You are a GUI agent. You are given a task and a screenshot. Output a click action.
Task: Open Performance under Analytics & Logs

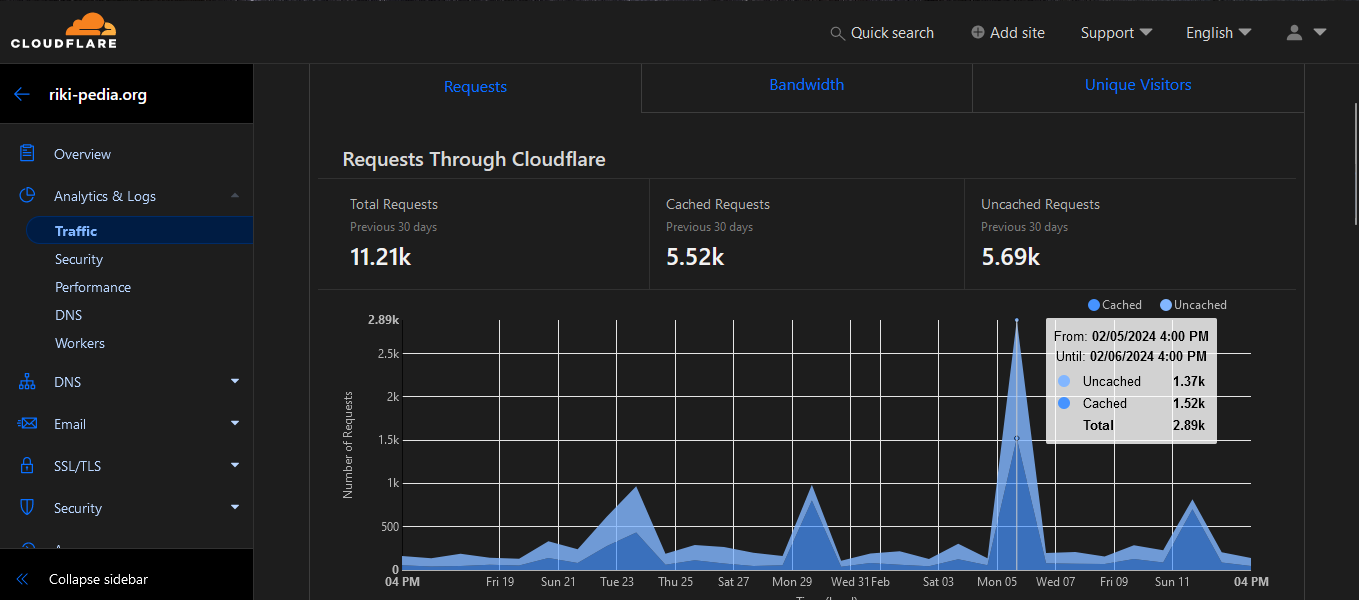click(93, 287)
